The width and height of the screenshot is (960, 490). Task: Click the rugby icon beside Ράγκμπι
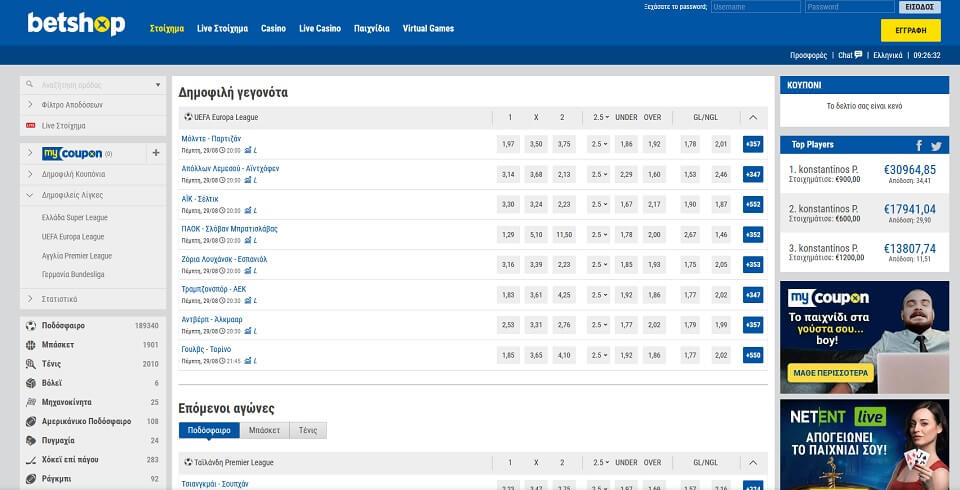click(x=31, y=478)
